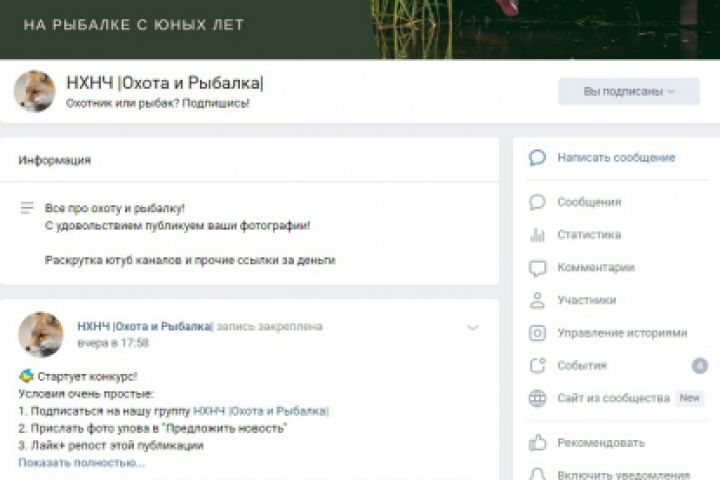The width and height of the screenshot is (720, 480).
Task: Click the 'вчера в 17:58' post timestamp
Action: pyautogui.click(x=113, y=343)
